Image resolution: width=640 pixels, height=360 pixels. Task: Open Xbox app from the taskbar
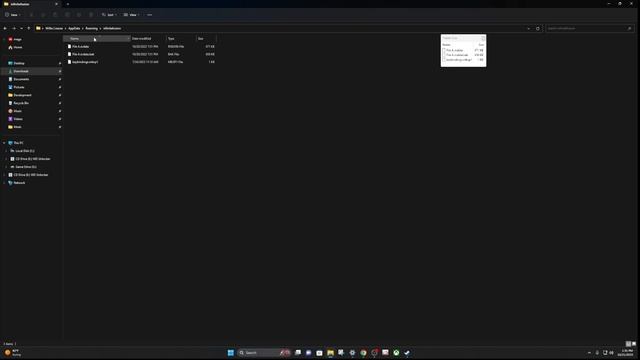396,353
